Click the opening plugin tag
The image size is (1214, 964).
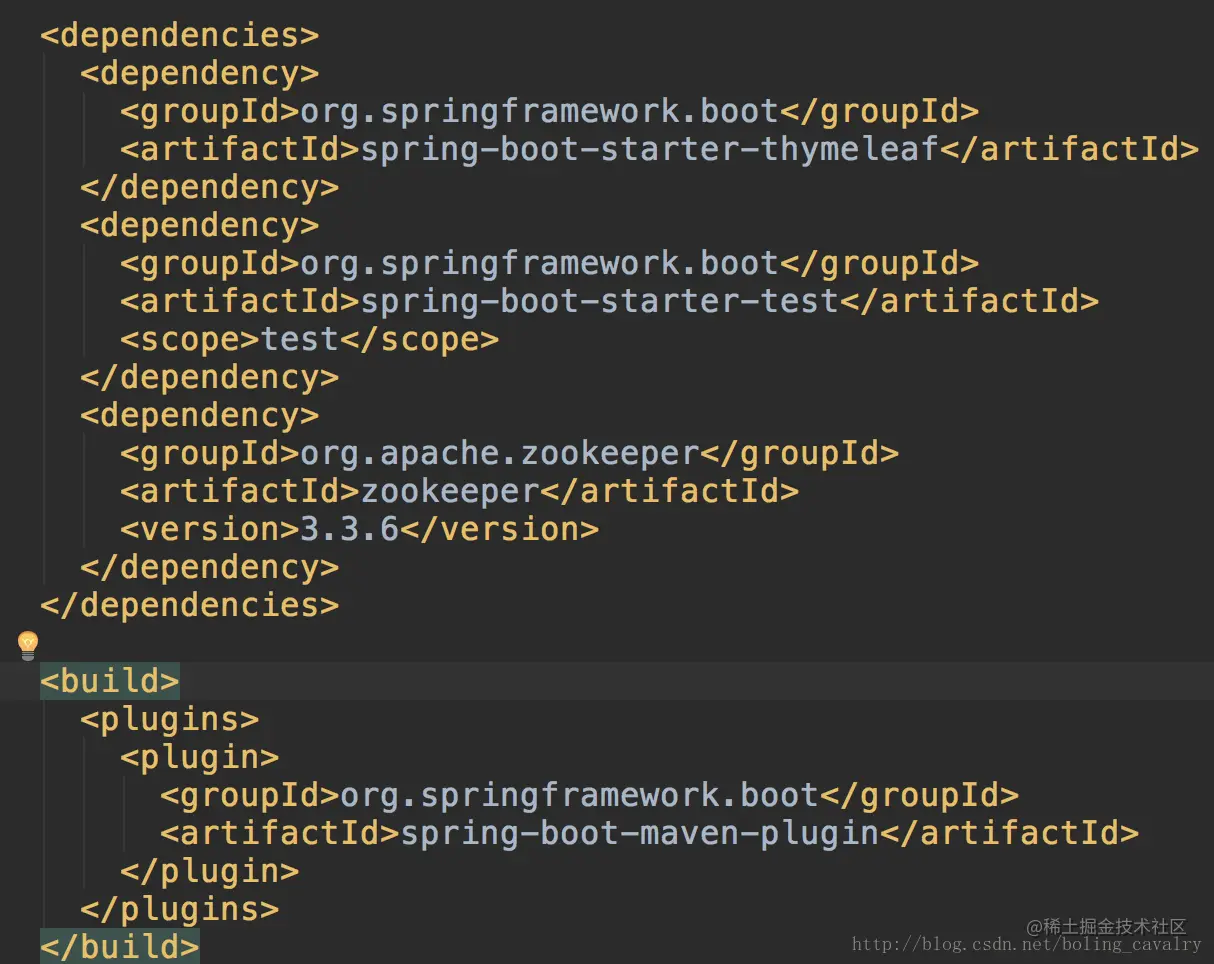200,757
